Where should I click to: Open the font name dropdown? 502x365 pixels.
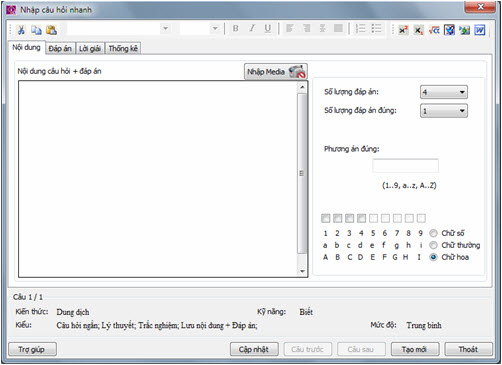(165, 29)
